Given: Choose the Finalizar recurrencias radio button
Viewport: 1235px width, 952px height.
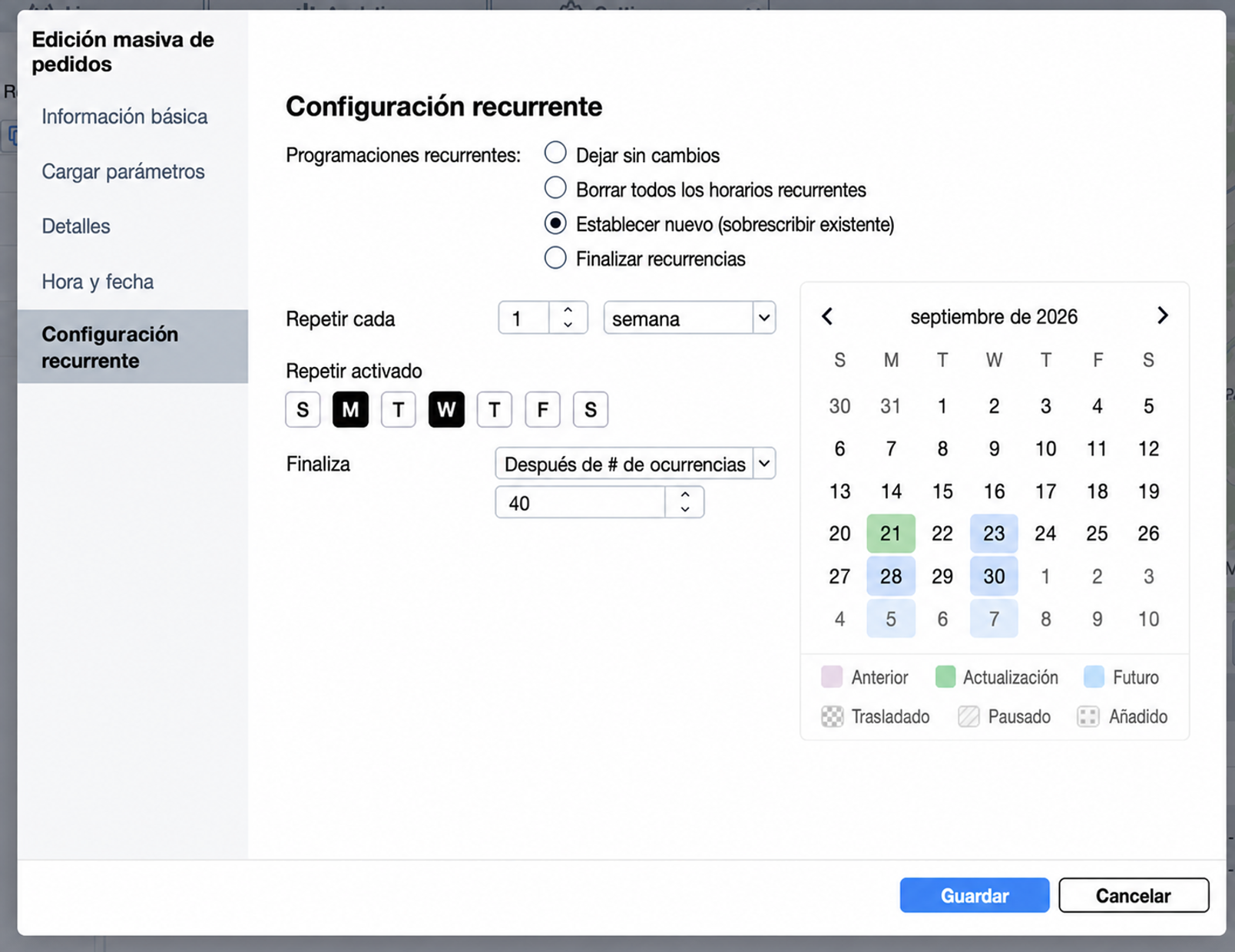Looking at the screenshot, I should coord(555,257).
